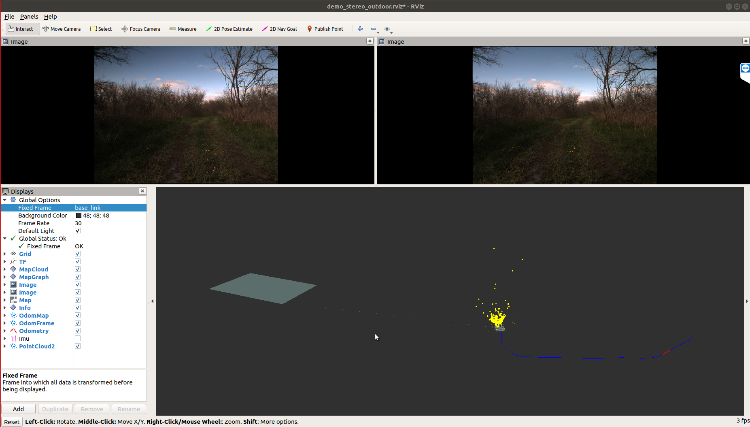750x427 pixels.
Task: Open the Panels menu
Action: point(28,17)
